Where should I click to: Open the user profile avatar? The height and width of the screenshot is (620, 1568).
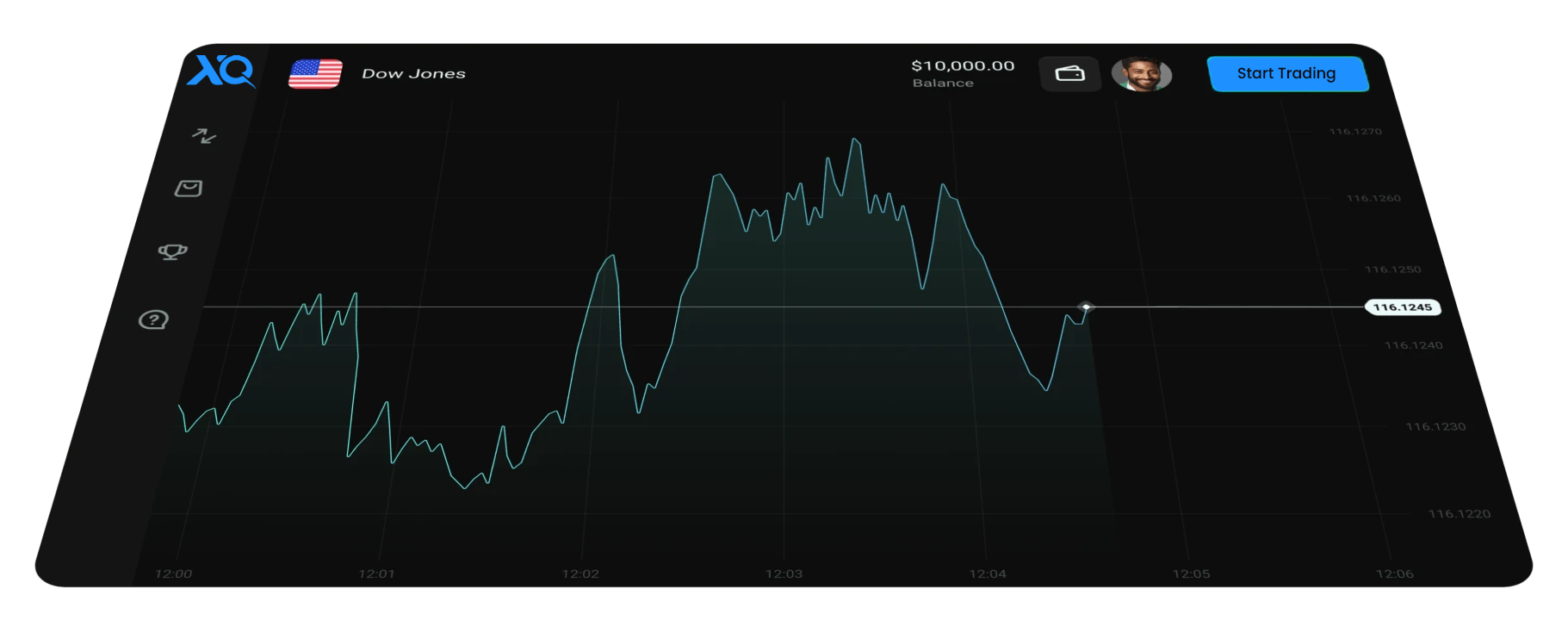click(x=1141, y=74)
